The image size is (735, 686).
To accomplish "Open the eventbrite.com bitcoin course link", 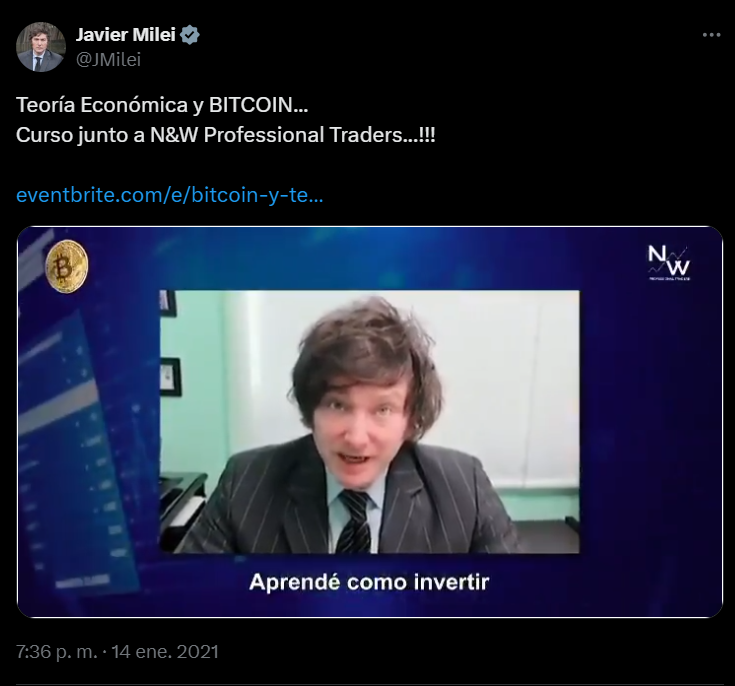I will pos(170,195).
